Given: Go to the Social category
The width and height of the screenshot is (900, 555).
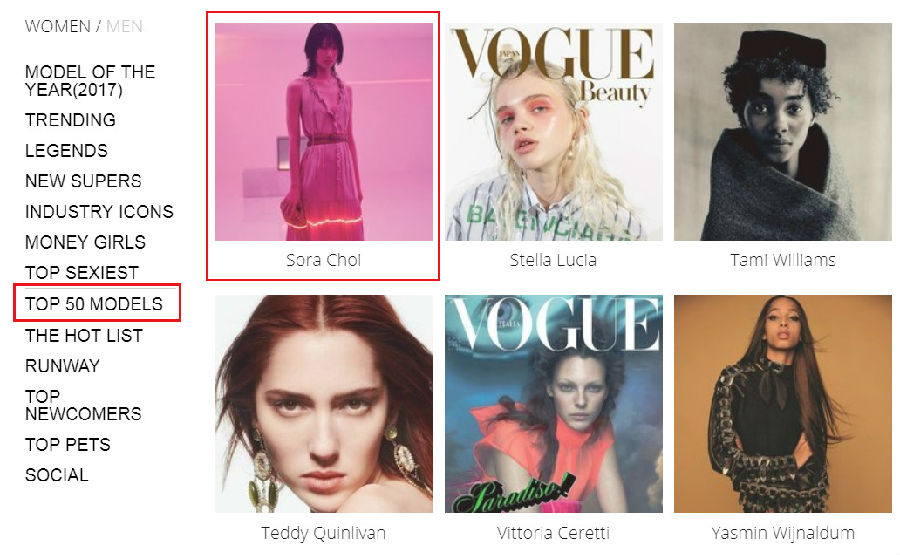Looking at the screenshot, I should click(x=57, y=475).
